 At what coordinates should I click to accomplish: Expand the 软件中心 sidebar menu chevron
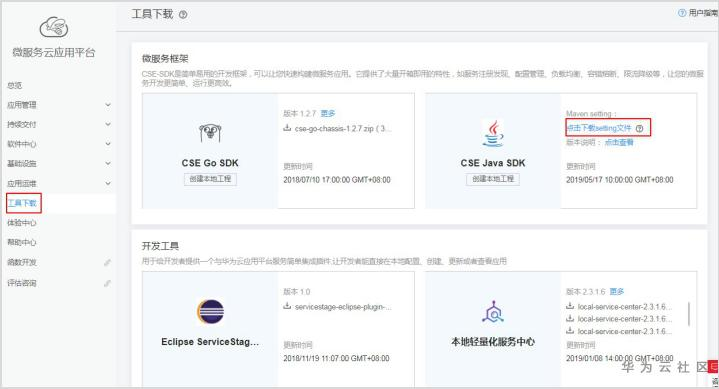(x=108, y=144)
